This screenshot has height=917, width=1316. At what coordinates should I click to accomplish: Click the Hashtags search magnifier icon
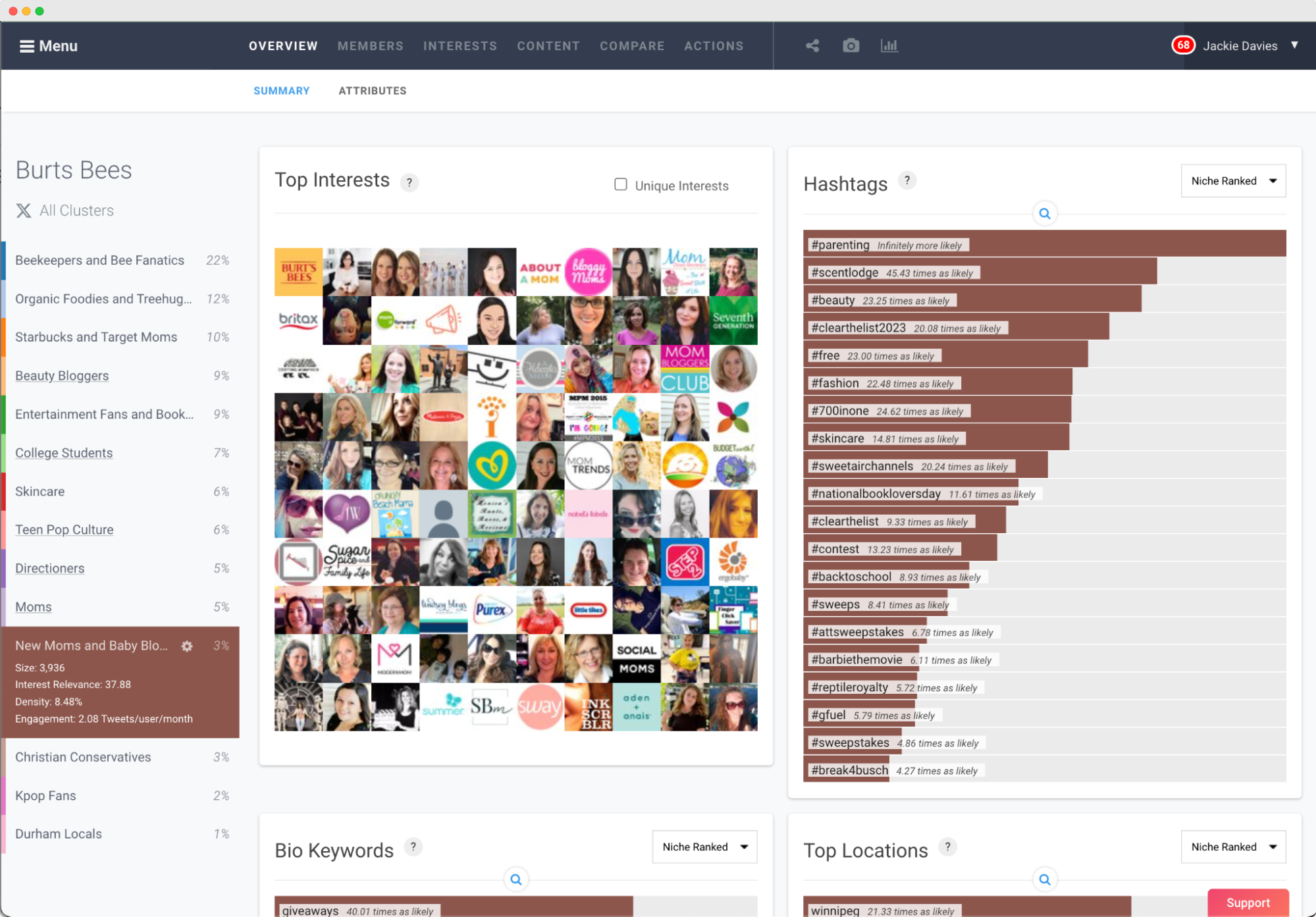[x=1045, y=213]
